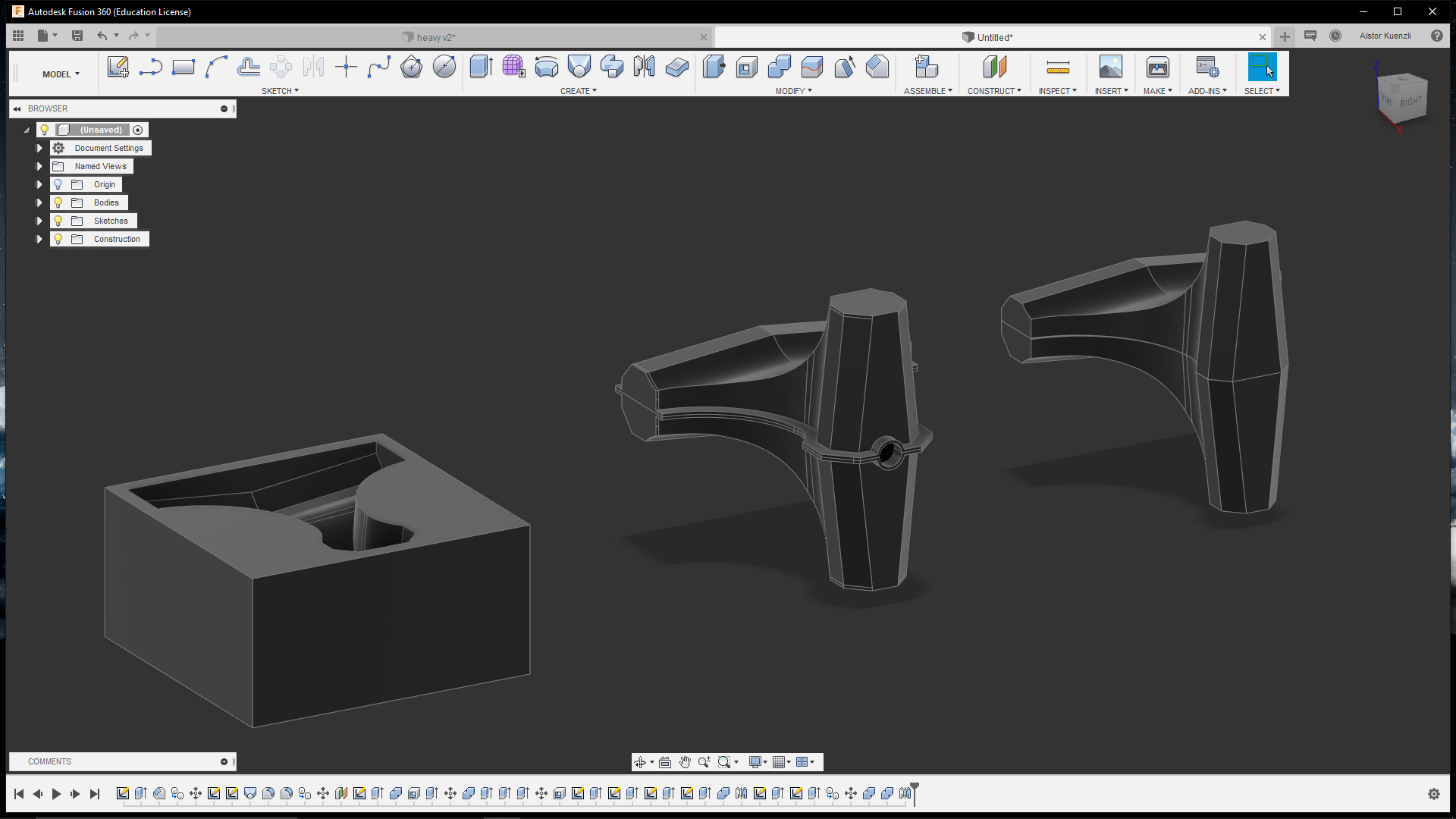Screen dimensions: 1456x819
Task: Open the Alstor Kuenzli account menu
Action: [x=1385, y=36]
